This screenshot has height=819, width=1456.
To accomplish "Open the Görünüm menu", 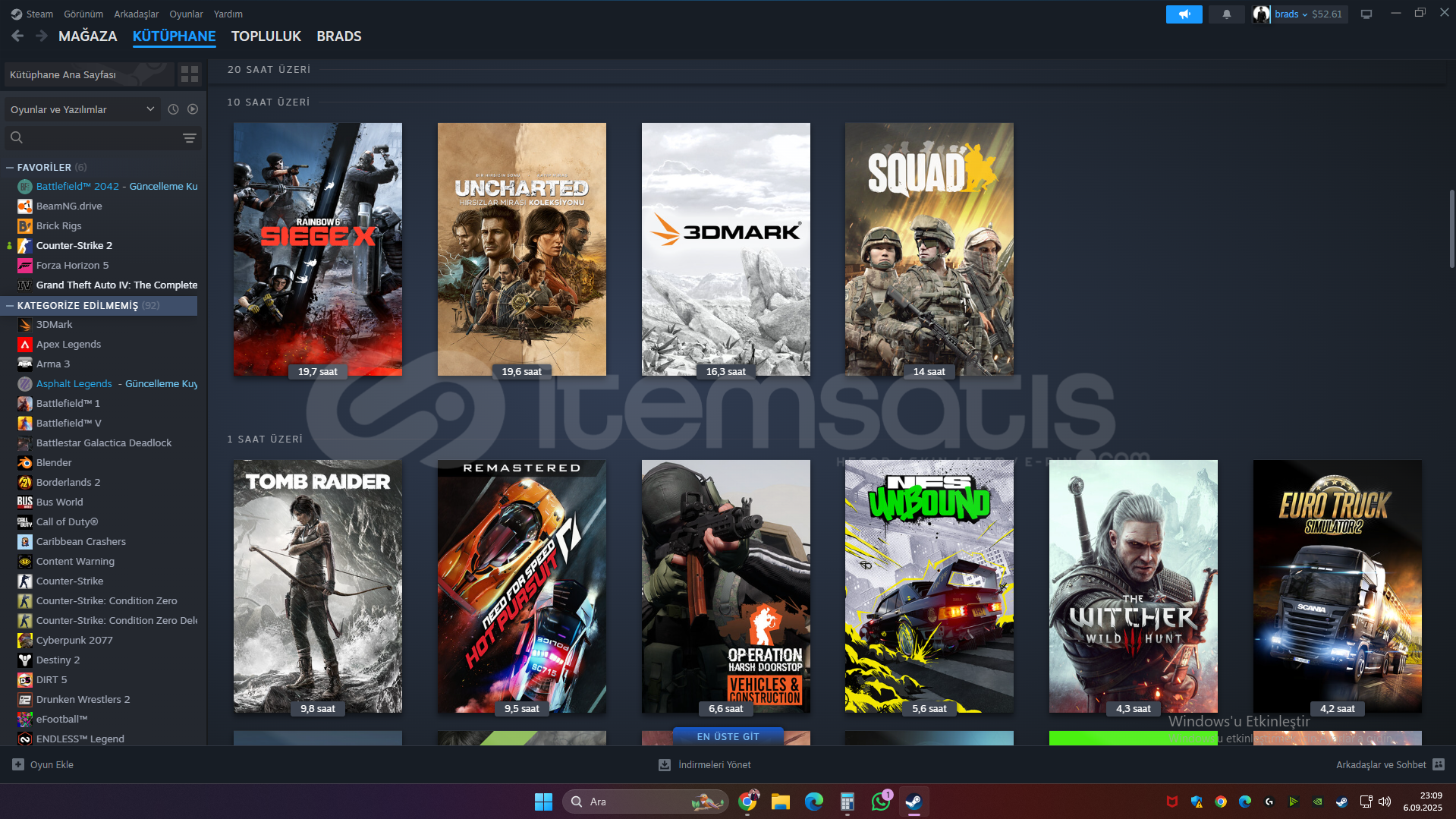I will (83, 14).
